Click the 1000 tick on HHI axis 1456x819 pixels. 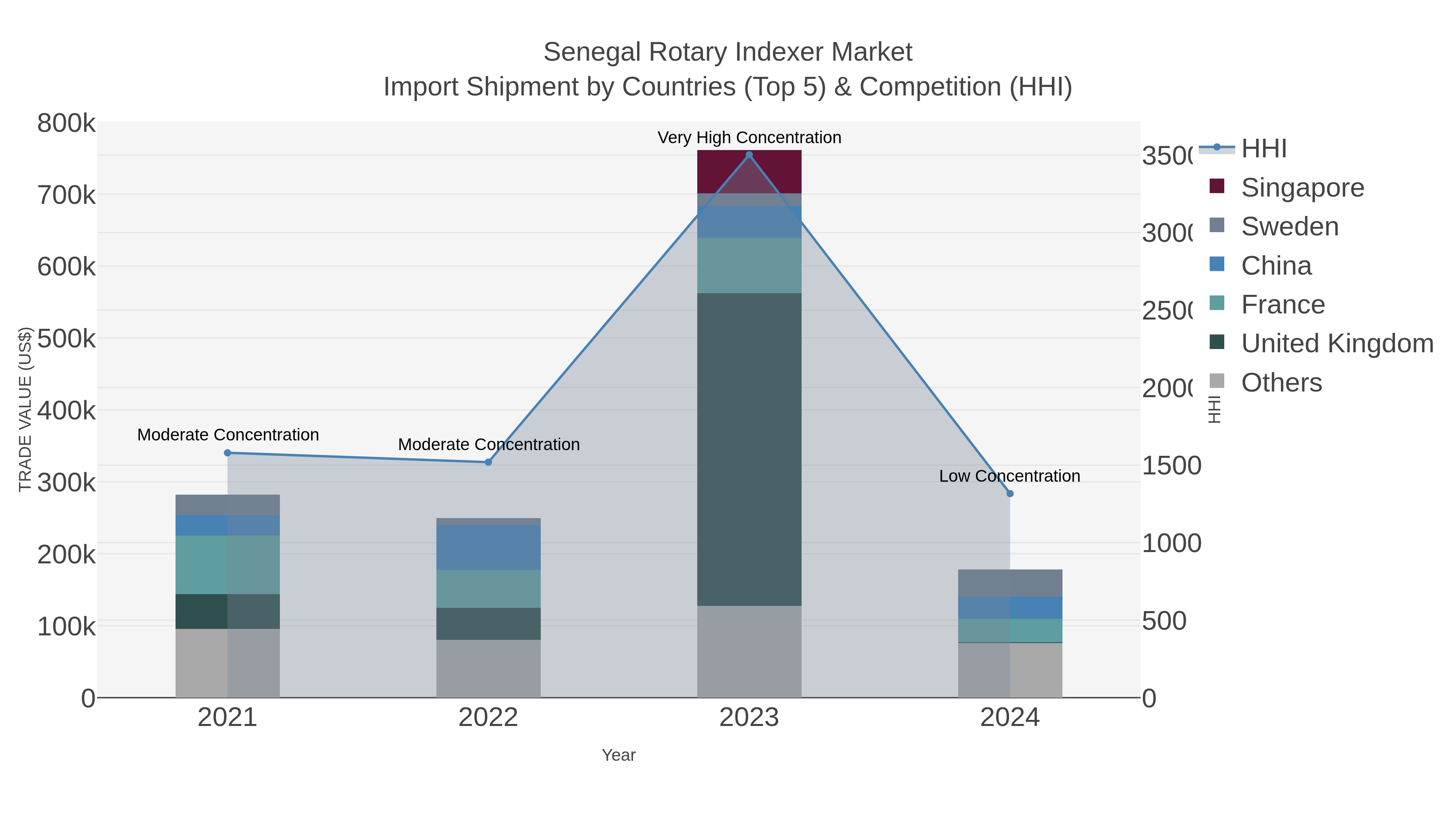click(1171, 543)
